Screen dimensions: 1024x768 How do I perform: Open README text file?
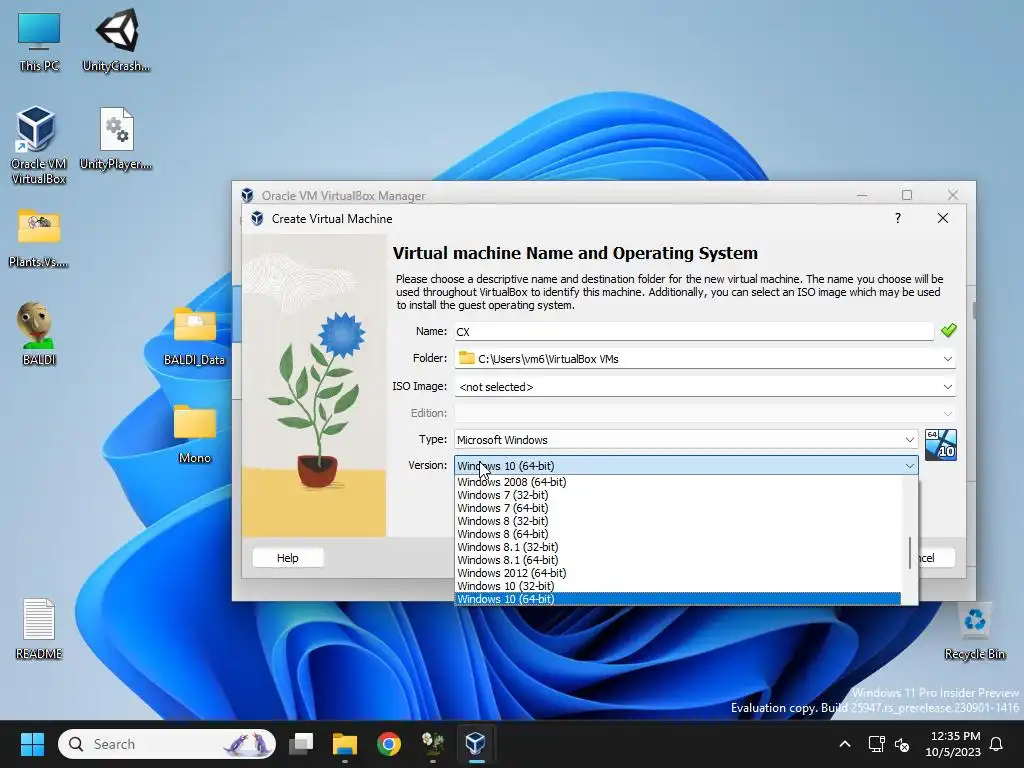[39, 628]
